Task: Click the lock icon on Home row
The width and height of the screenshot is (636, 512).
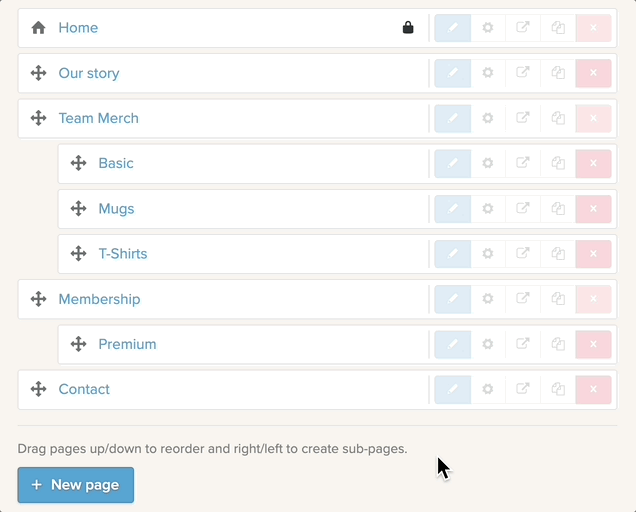Action: [408, 28]
